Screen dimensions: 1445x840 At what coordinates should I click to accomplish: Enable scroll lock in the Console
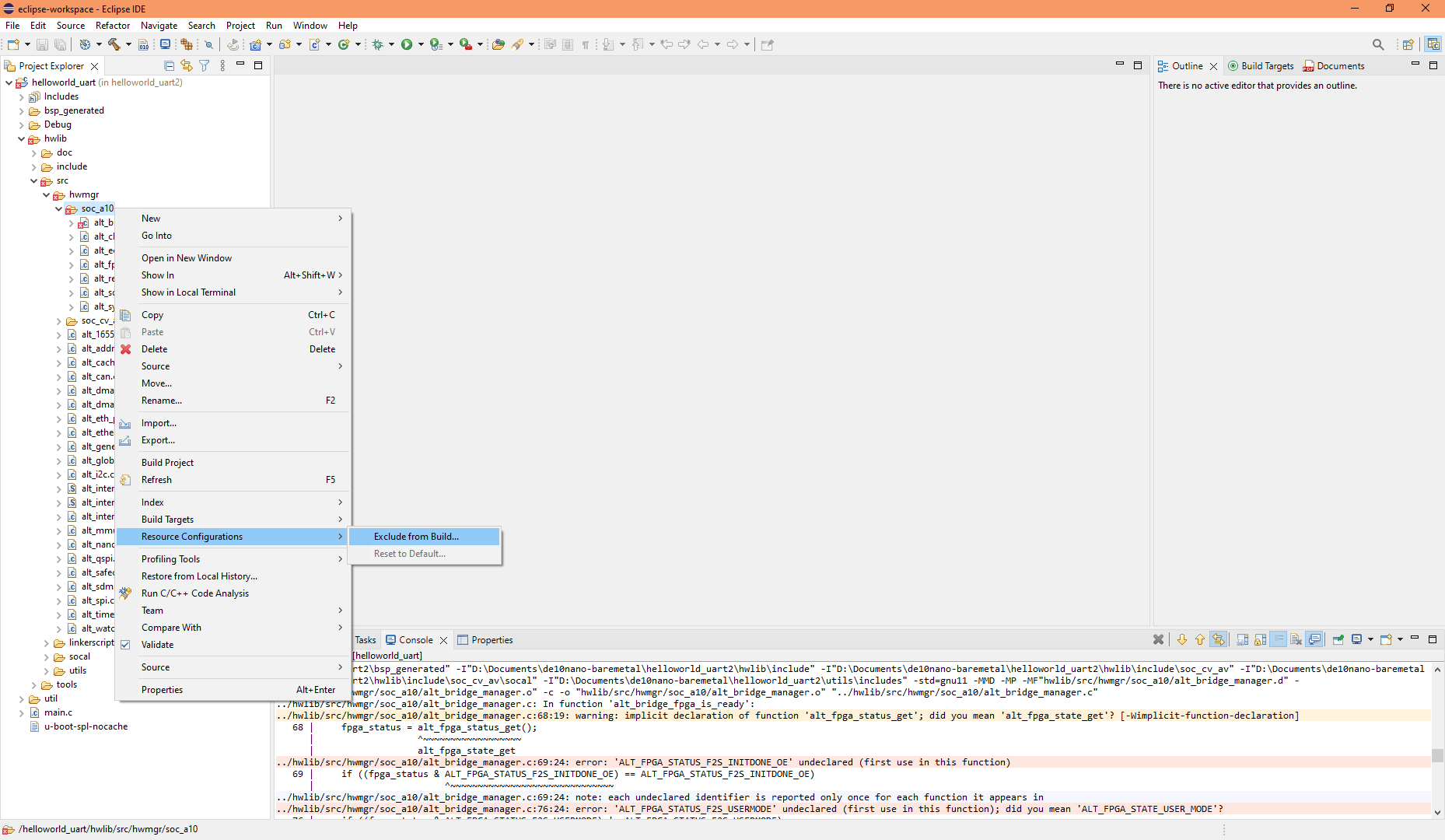[1260, 639]
